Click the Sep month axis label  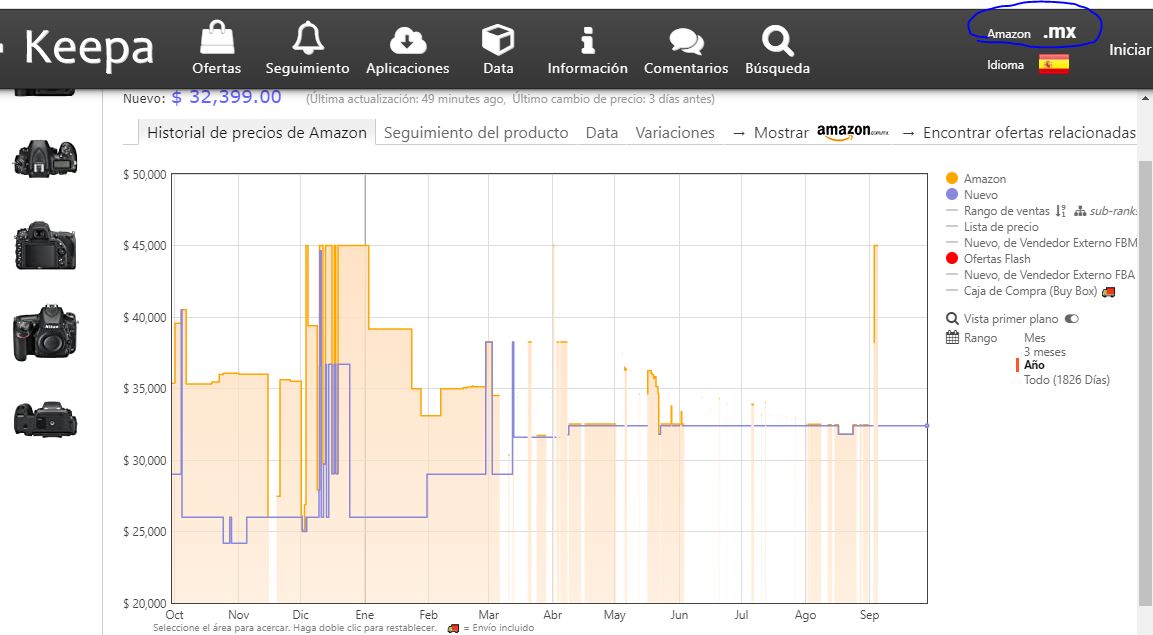869,614
